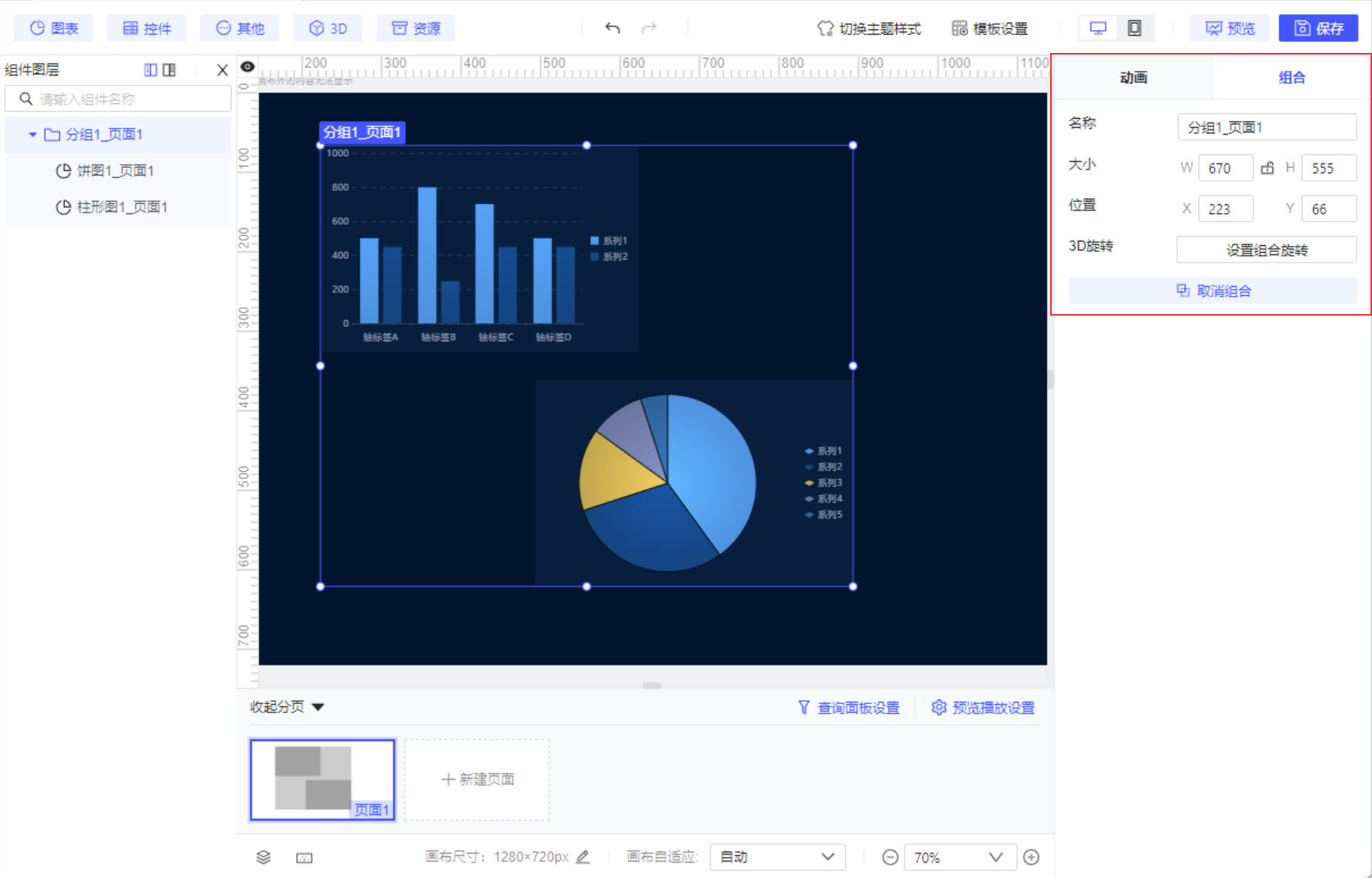This screenshot has width=1372, height=878.
Task: Collapse the 分组1_页面1 tree group
Action: coord(33,135)
